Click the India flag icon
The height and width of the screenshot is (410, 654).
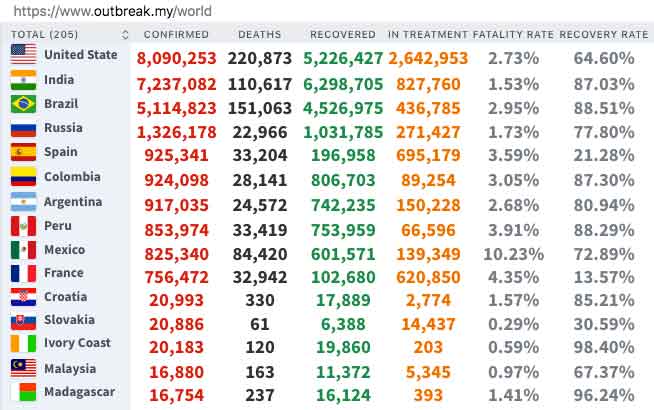pyautogui.click(x=24, y=80)
